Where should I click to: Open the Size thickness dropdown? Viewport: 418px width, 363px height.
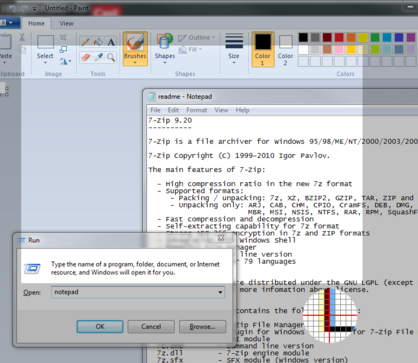[x=234, y=49]
